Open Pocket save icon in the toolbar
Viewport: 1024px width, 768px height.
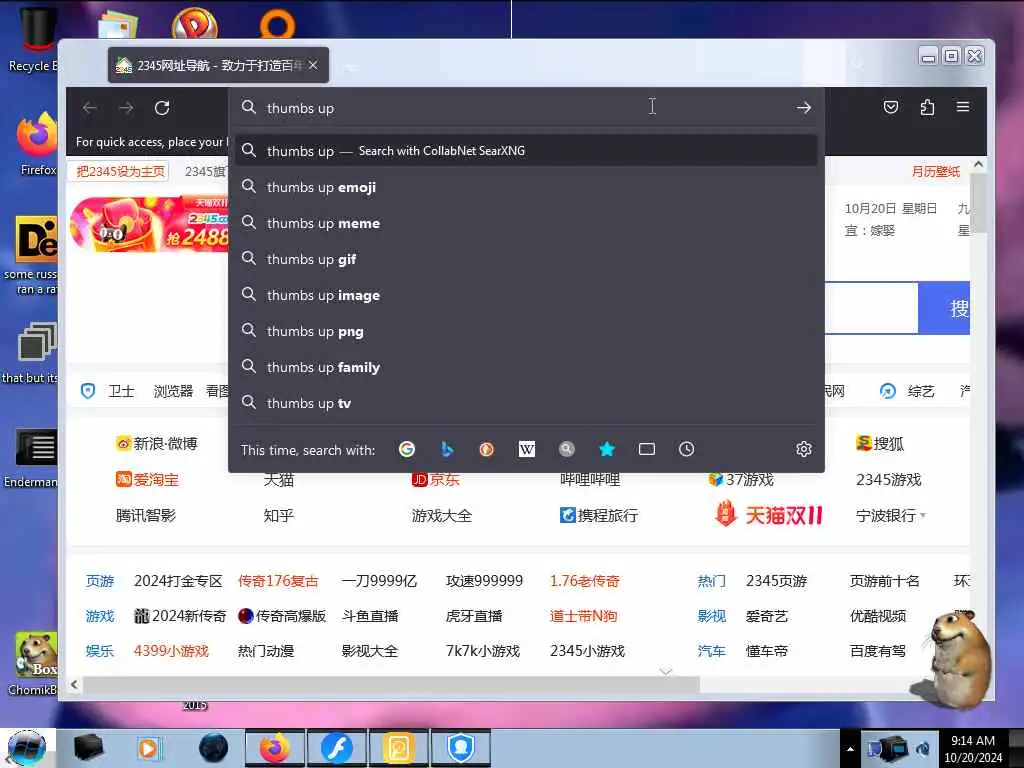point(891,107)
